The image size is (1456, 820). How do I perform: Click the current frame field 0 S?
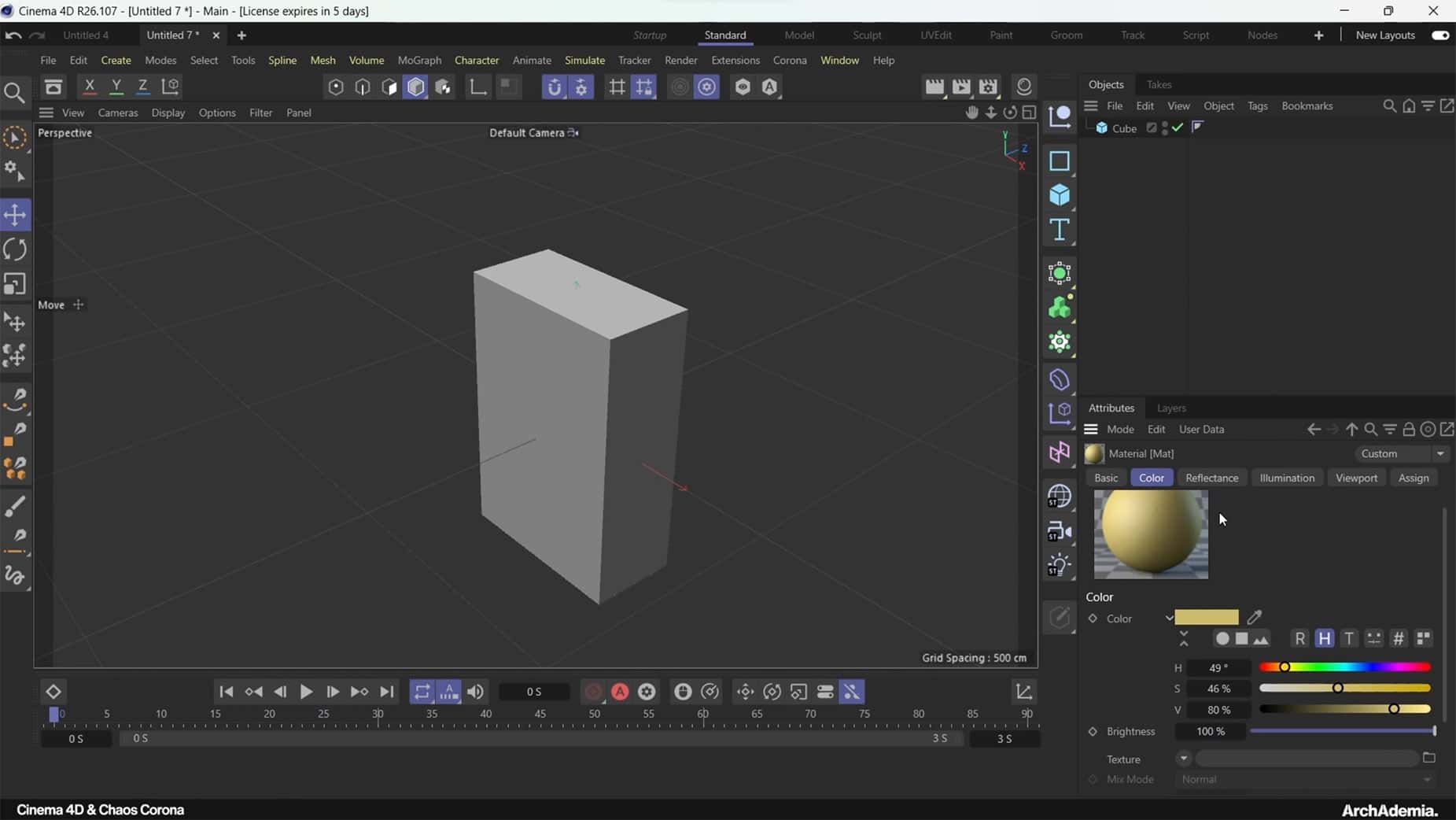pos(534,692)
